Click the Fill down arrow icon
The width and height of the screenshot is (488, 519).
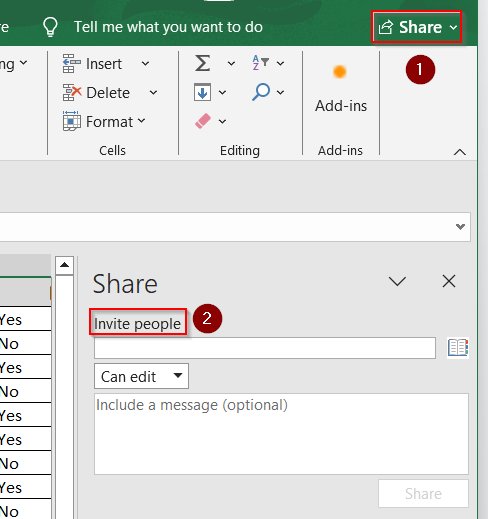tap(202, 92)
